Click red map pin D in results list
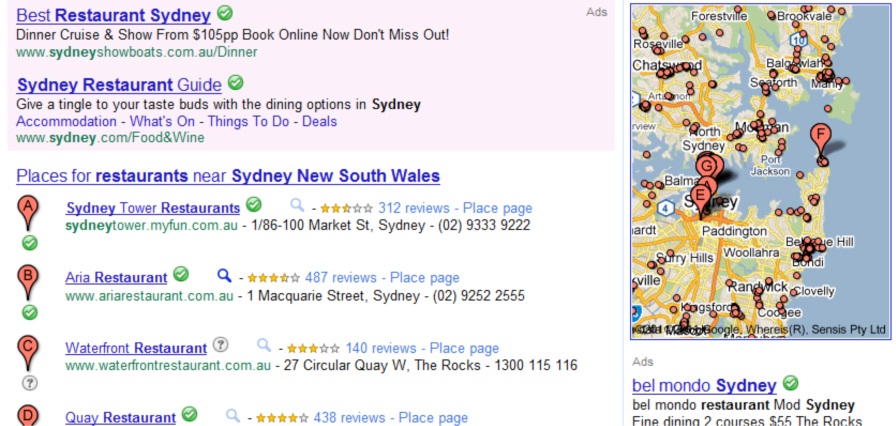896x426 pixels. tap(29, 416)
